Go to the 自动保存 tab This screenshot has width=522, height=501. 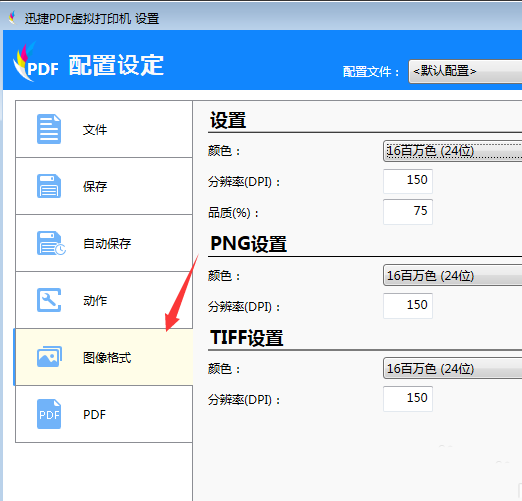[104, 243]
